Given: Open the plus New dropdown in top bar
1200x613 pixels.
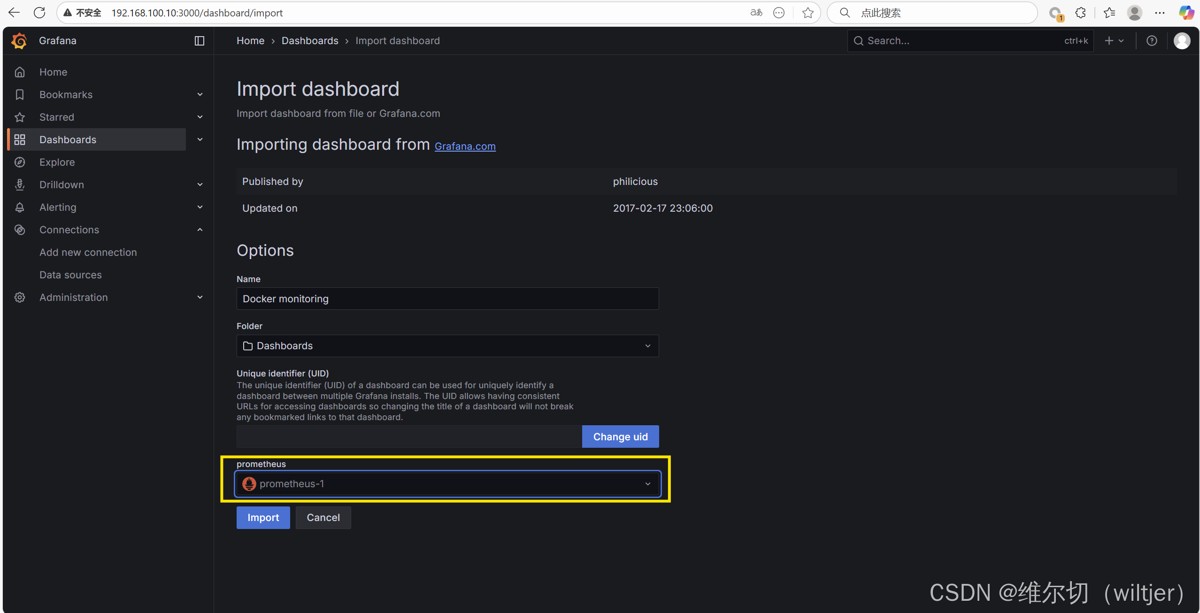Looking at the screenshot, I should pyautogui.click(x=1114, y=41).
